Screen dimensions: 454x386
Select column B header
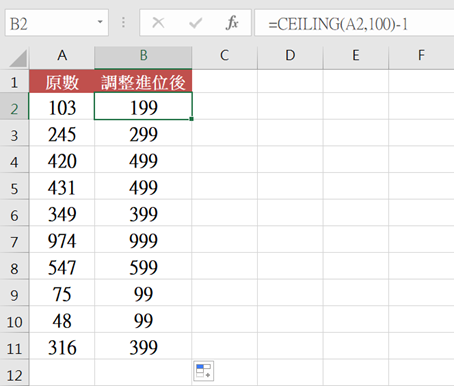pos(143,55)
